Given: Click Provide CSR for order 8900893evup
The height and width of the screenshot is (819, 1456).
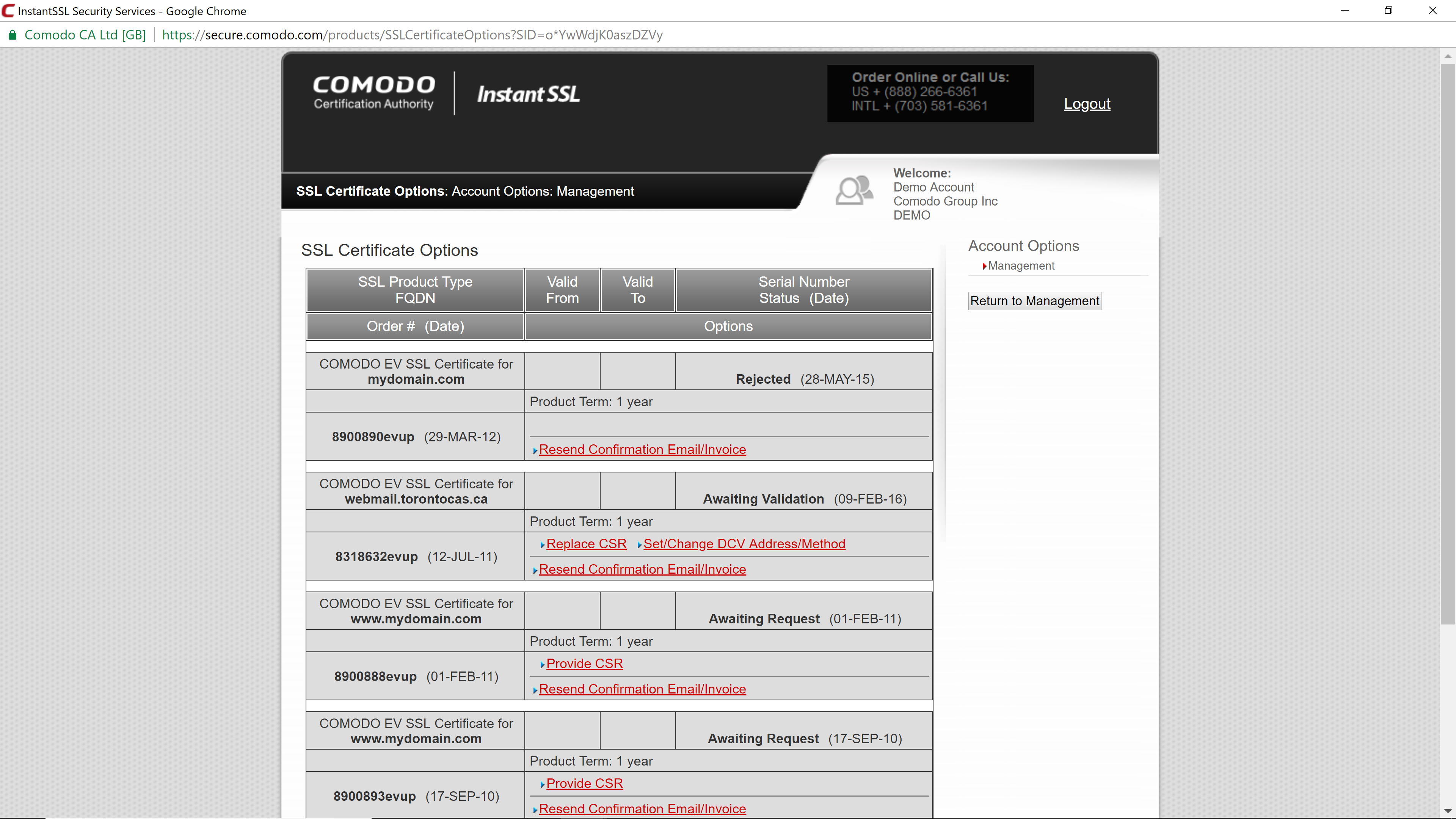Looking at the screenshot, I should coord(584,783).
